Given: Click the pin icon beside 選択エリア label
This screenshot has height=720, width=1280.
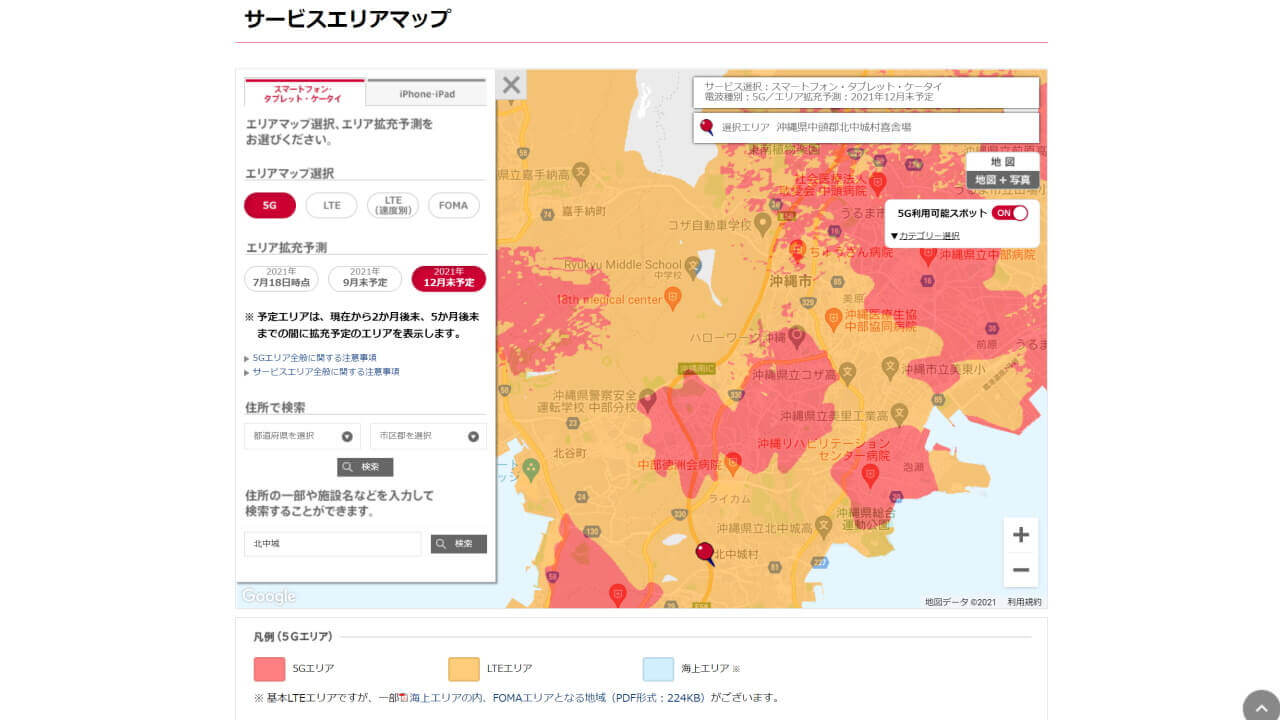Looking at the screenshot, I should tap(707, 128).
